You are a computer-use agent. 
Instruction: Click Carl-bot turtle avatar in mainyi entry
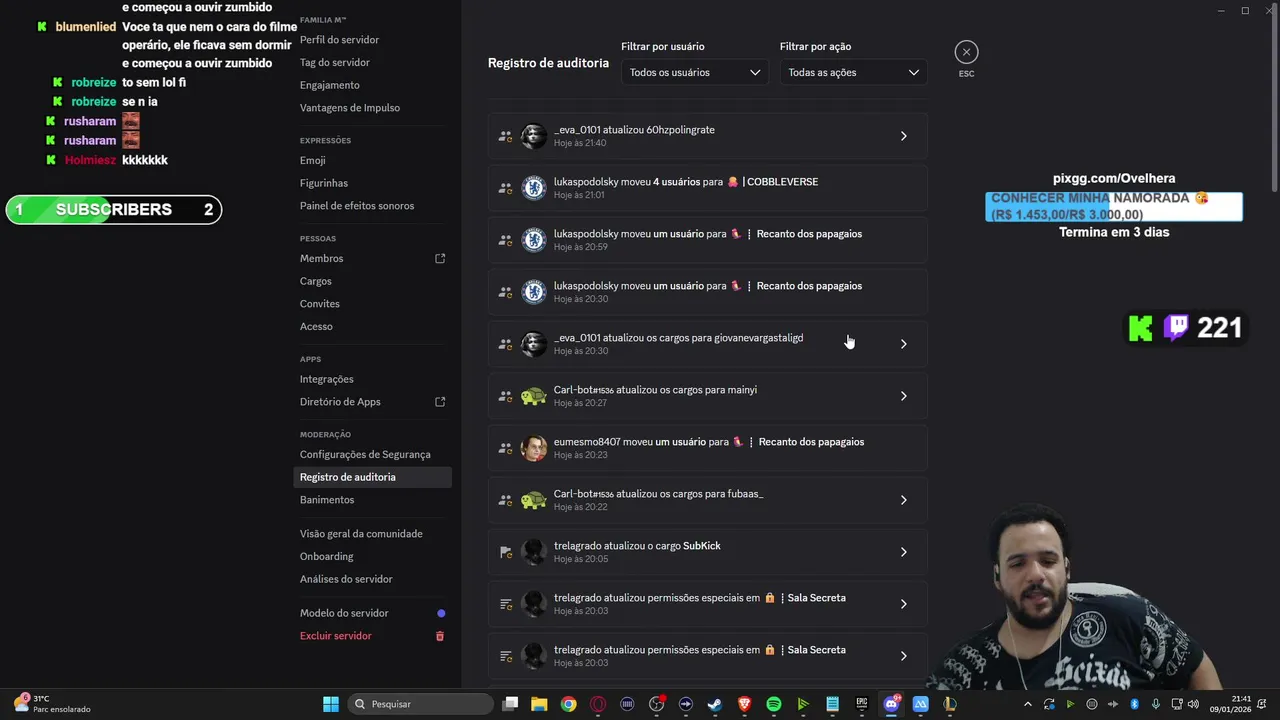click(x=534, y=396)
